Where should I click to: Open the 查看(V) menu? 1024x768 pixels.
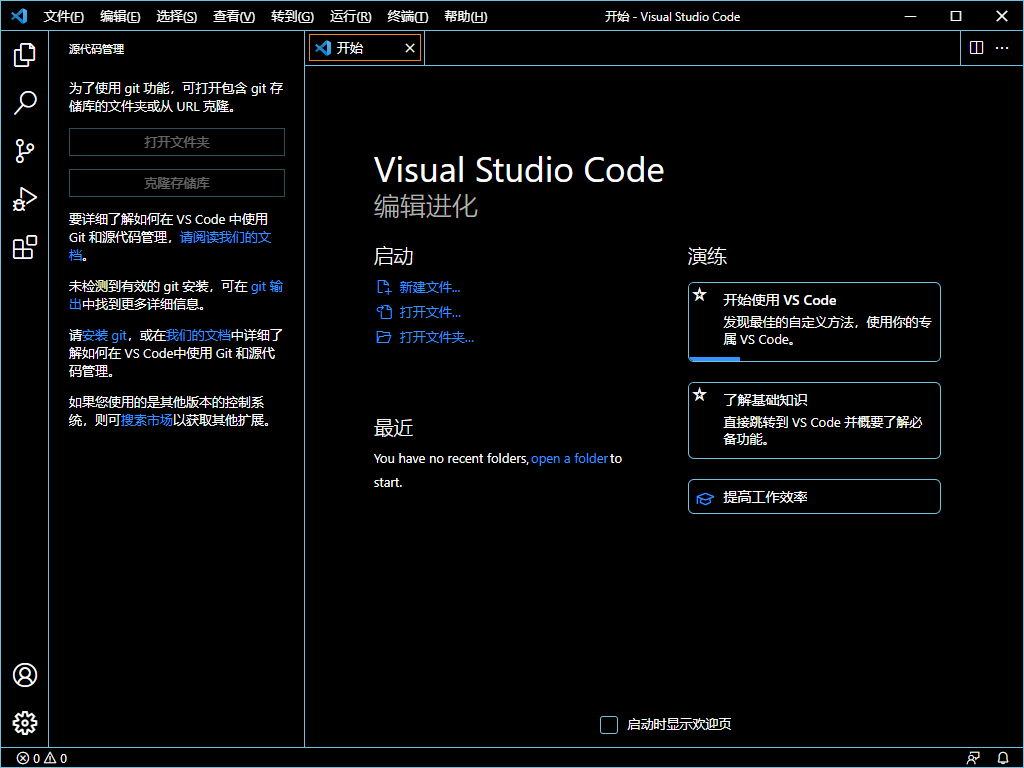point(234,16)
